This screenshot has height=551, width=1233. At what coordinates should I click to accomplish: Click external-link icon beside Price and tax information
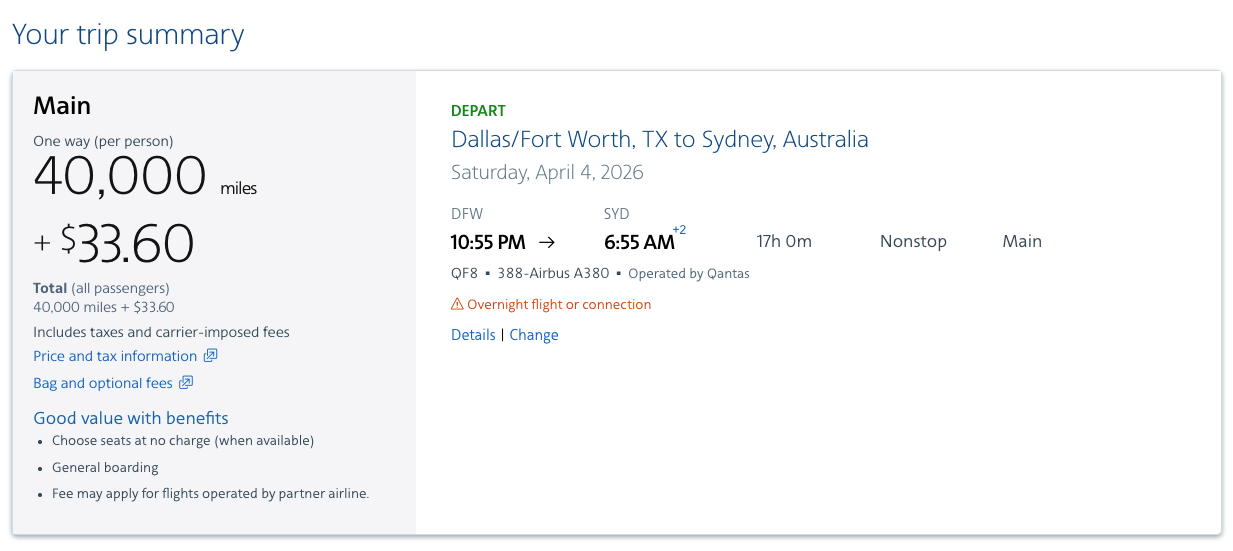point(210,356)
